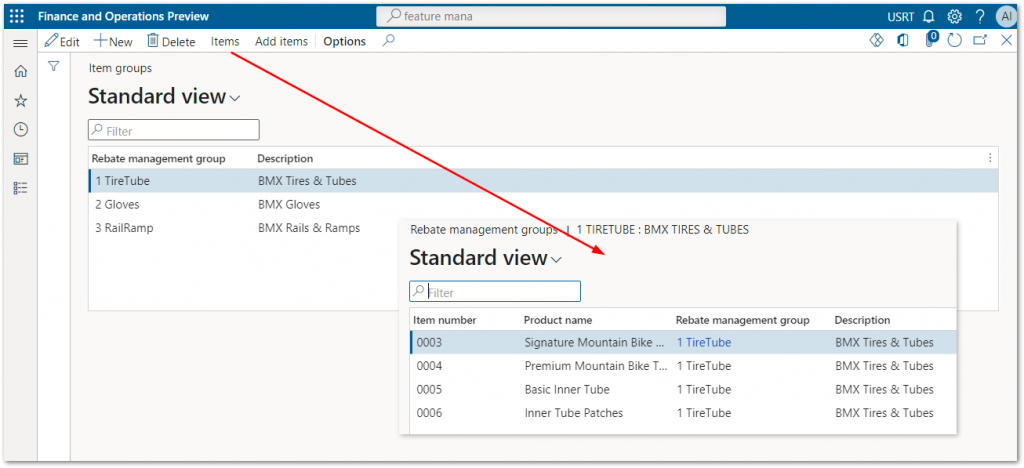Open 1 TireTube link in item 0003 row
The width and height of the screenshot is (1024, 468).
pos(704,342)
